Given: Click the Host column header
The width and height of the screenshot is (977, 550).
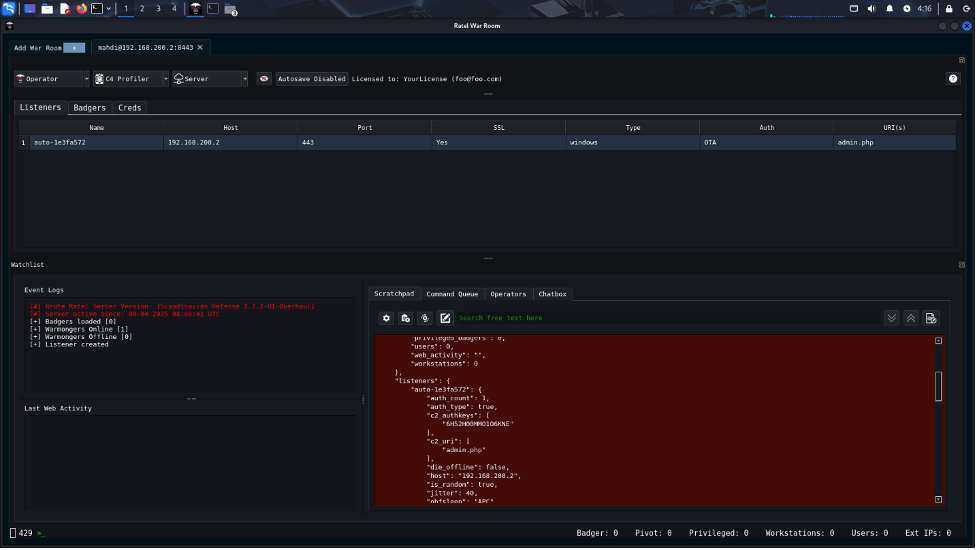Looking at the screenshot, I should pos(231,127).
